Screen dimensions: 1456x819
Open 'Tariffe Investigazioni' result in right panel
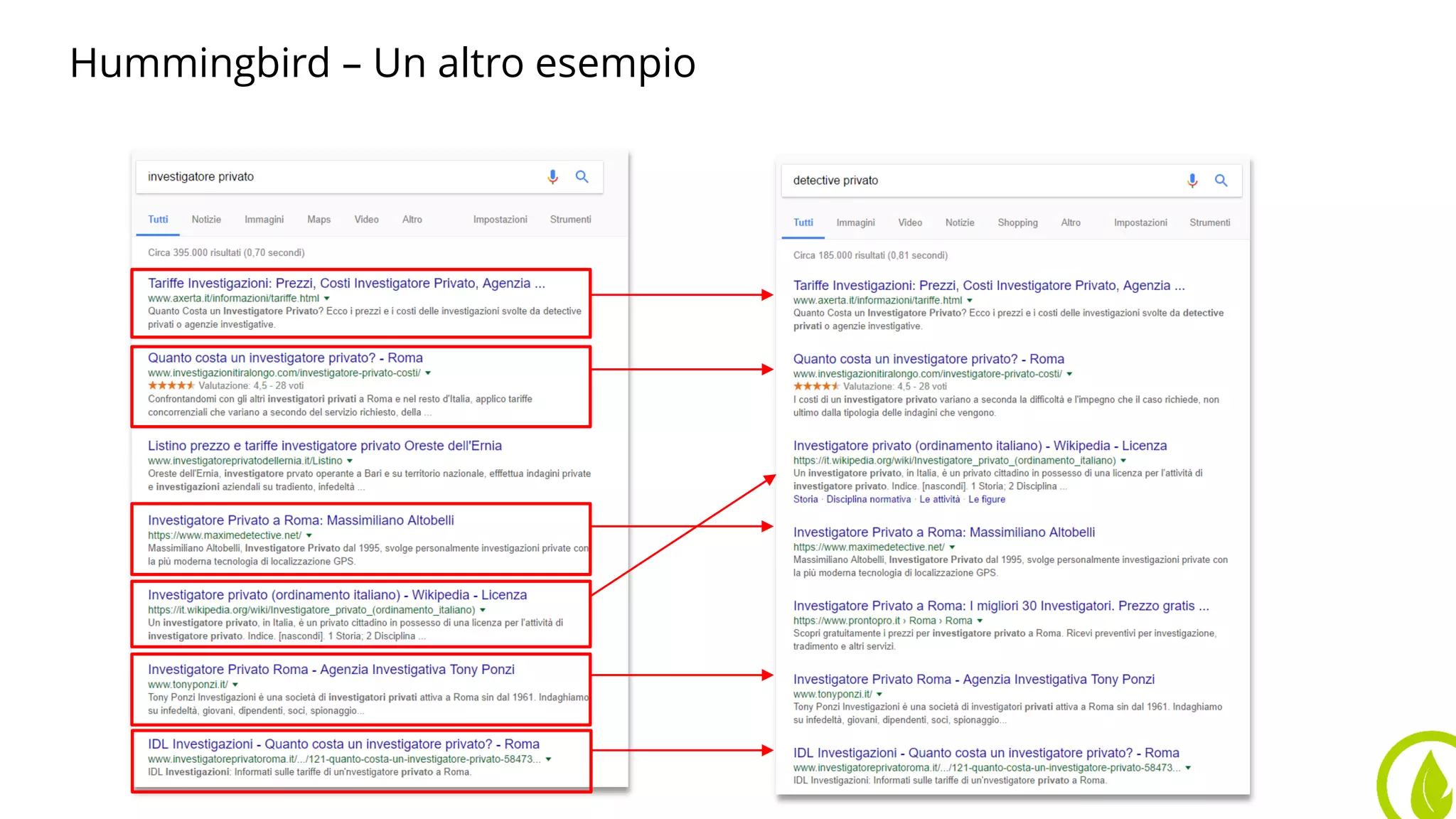[989, 285]
